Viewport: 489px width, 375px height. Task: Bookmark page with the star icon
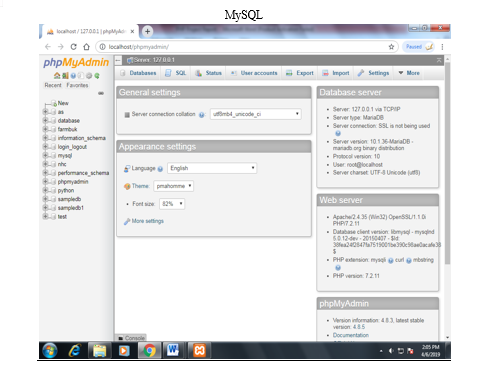coord(391,47)
